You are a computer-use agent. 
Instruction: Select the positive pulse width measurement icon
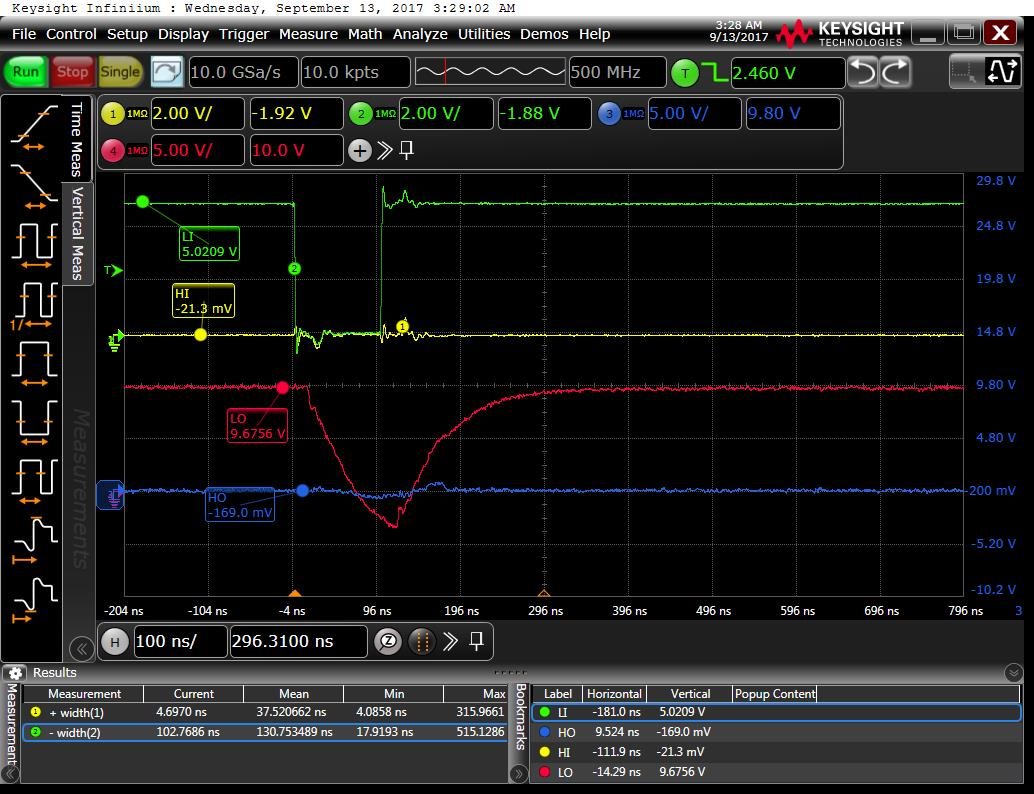34,363
